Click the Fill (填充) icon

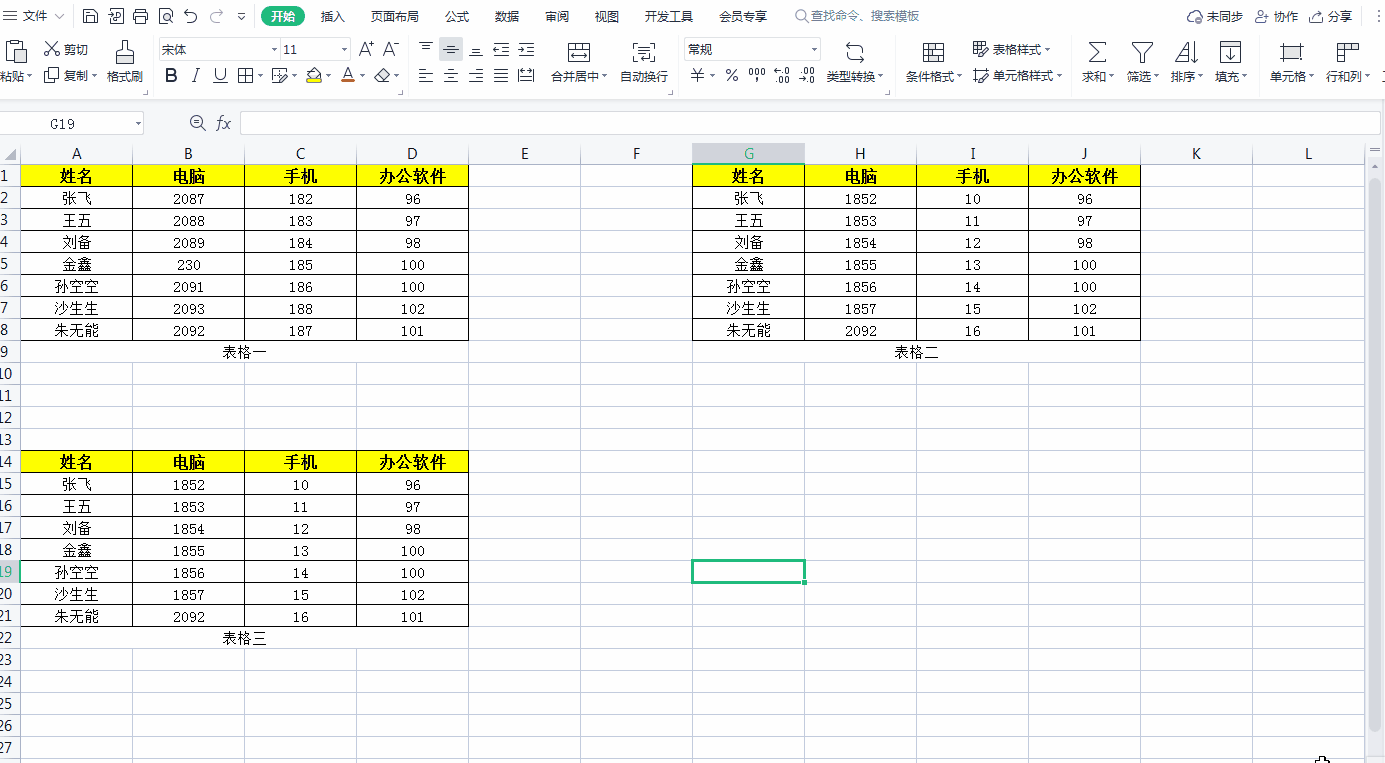point(1230,51)
